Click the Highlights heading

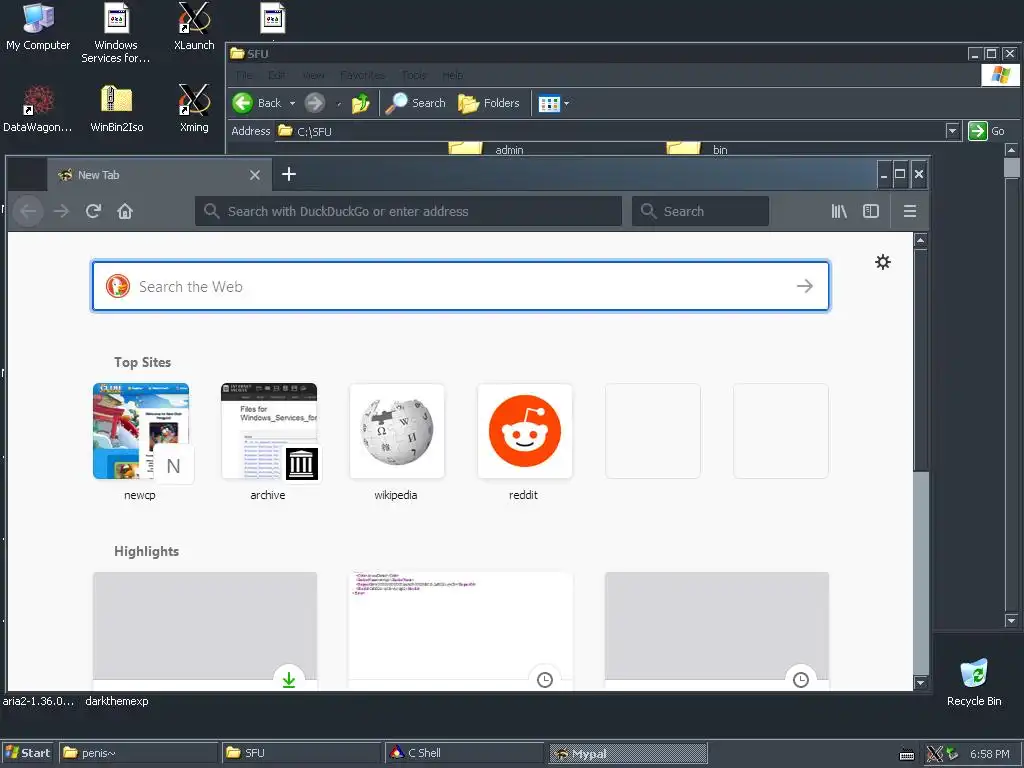pyautogui.click(x=146, y=551)
